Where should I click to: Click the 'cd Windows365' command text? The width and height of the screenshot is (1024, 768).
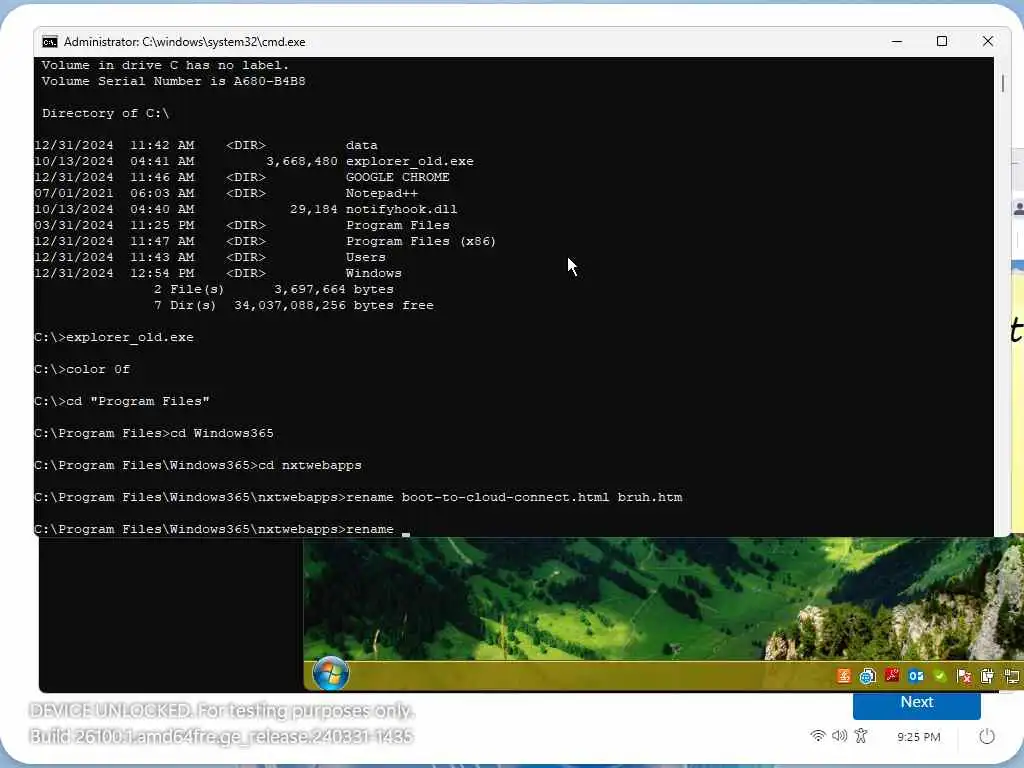pos(222,434)
